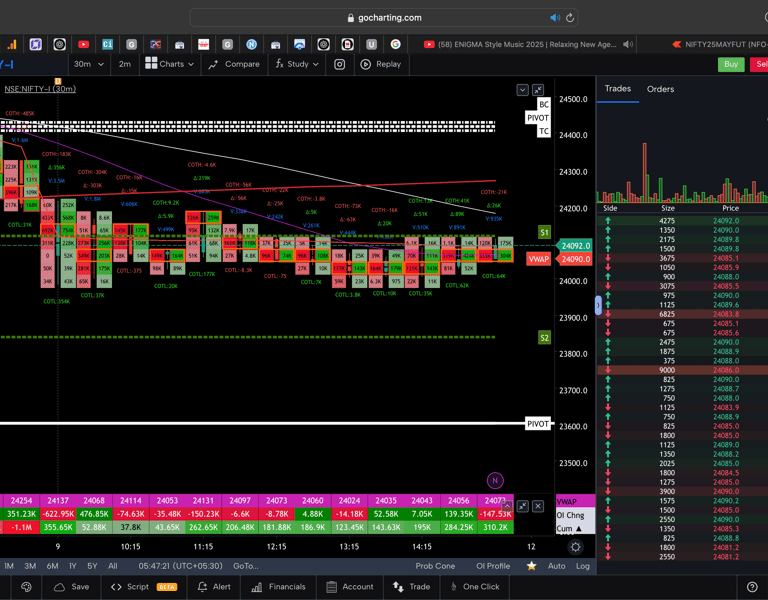768x600 pixels.
Task: Open the U bookmark icon
Action: [371, 45]
